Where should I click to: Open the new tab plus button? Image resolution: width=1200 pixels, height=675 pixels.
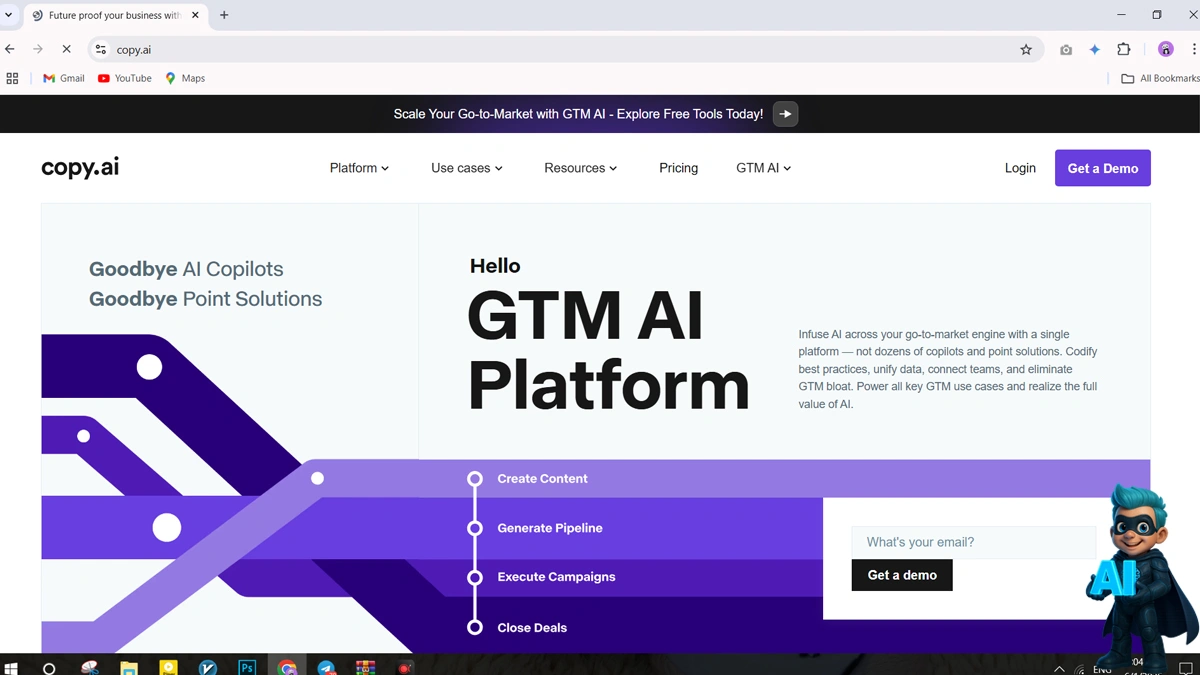tap(224, 15)
